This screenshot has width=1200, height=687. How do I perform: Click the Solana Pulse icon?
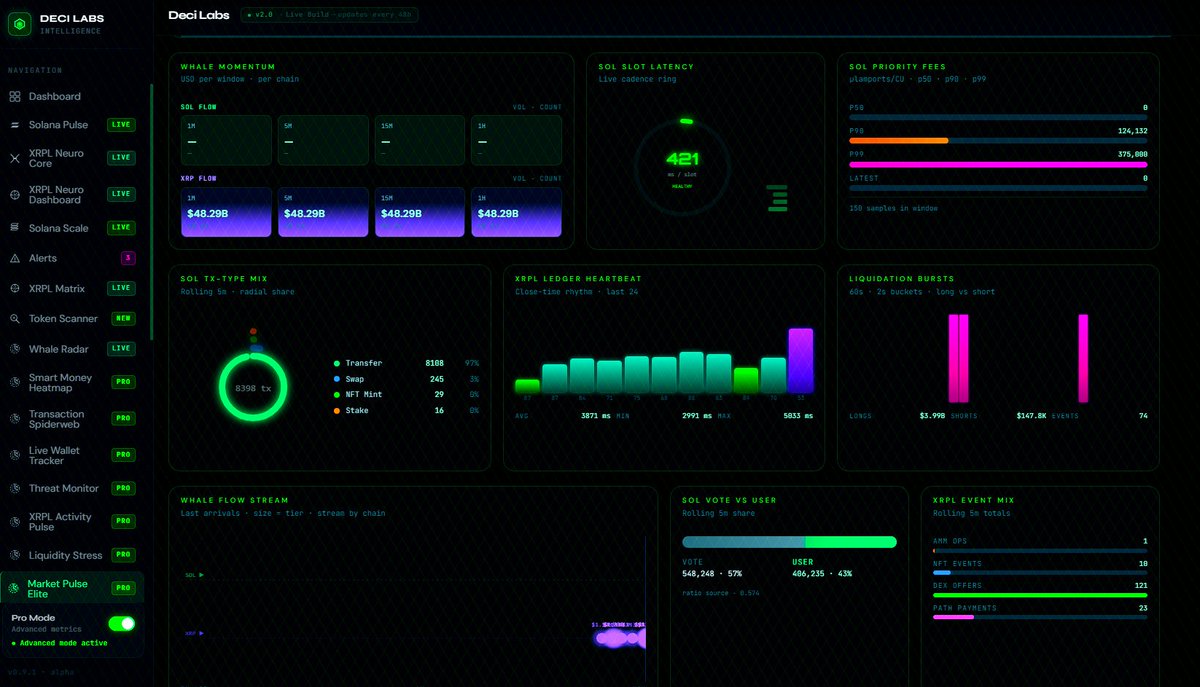(x=15, y=125)
